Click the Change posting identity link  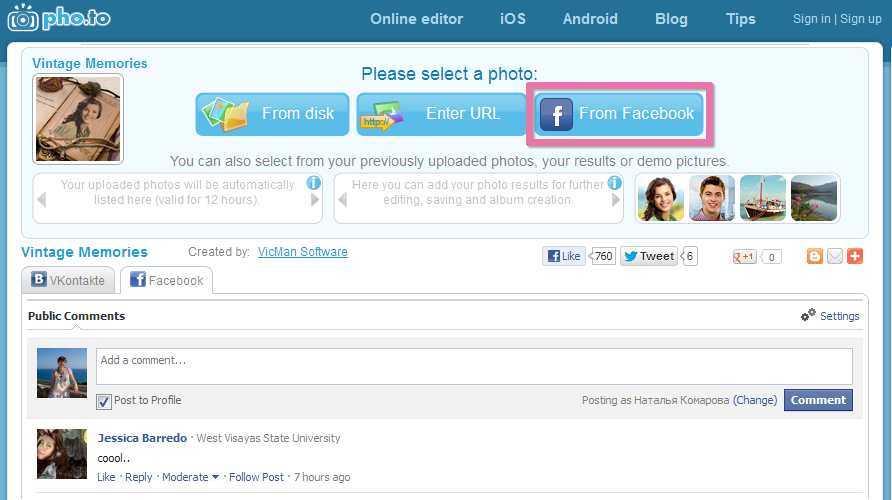coord(755,400)
